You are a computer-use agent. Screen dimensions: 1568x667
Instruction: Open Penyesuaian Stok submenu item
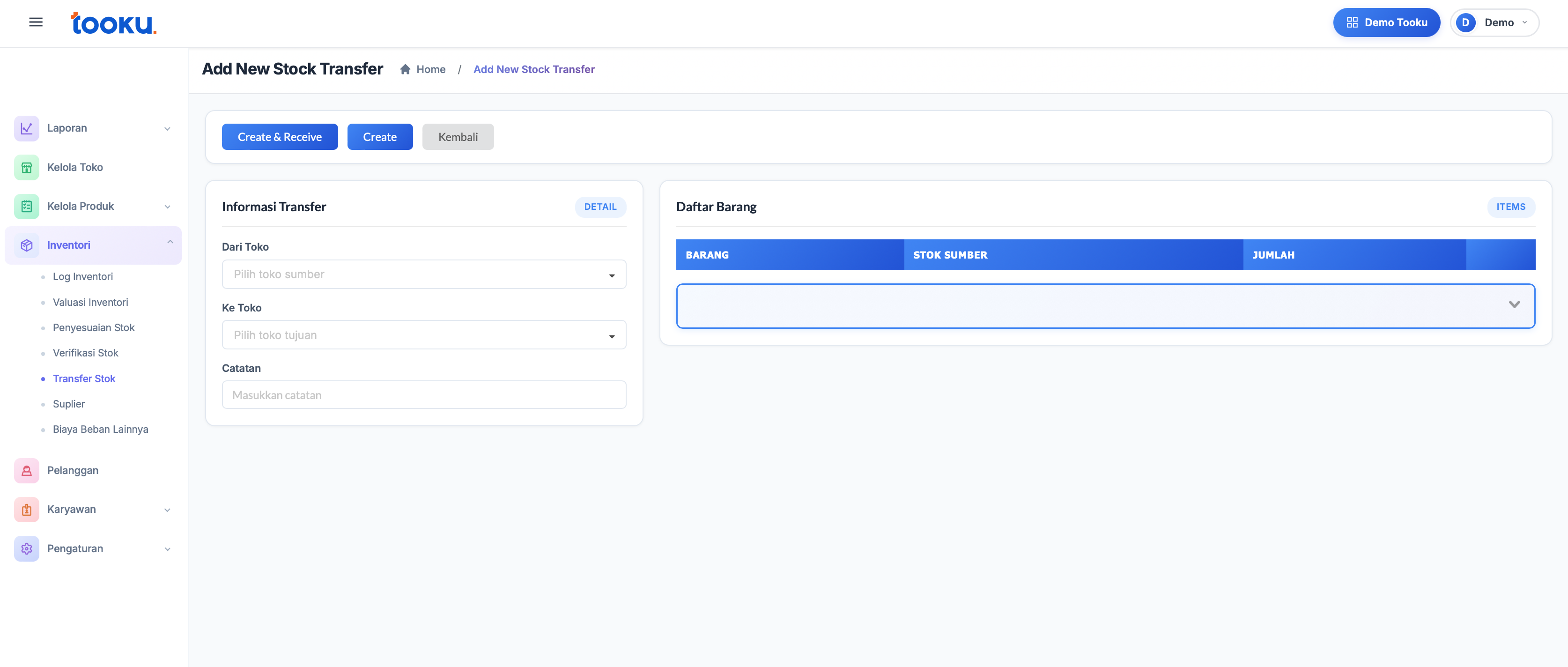pyautogui.click(x=94, y=327)
